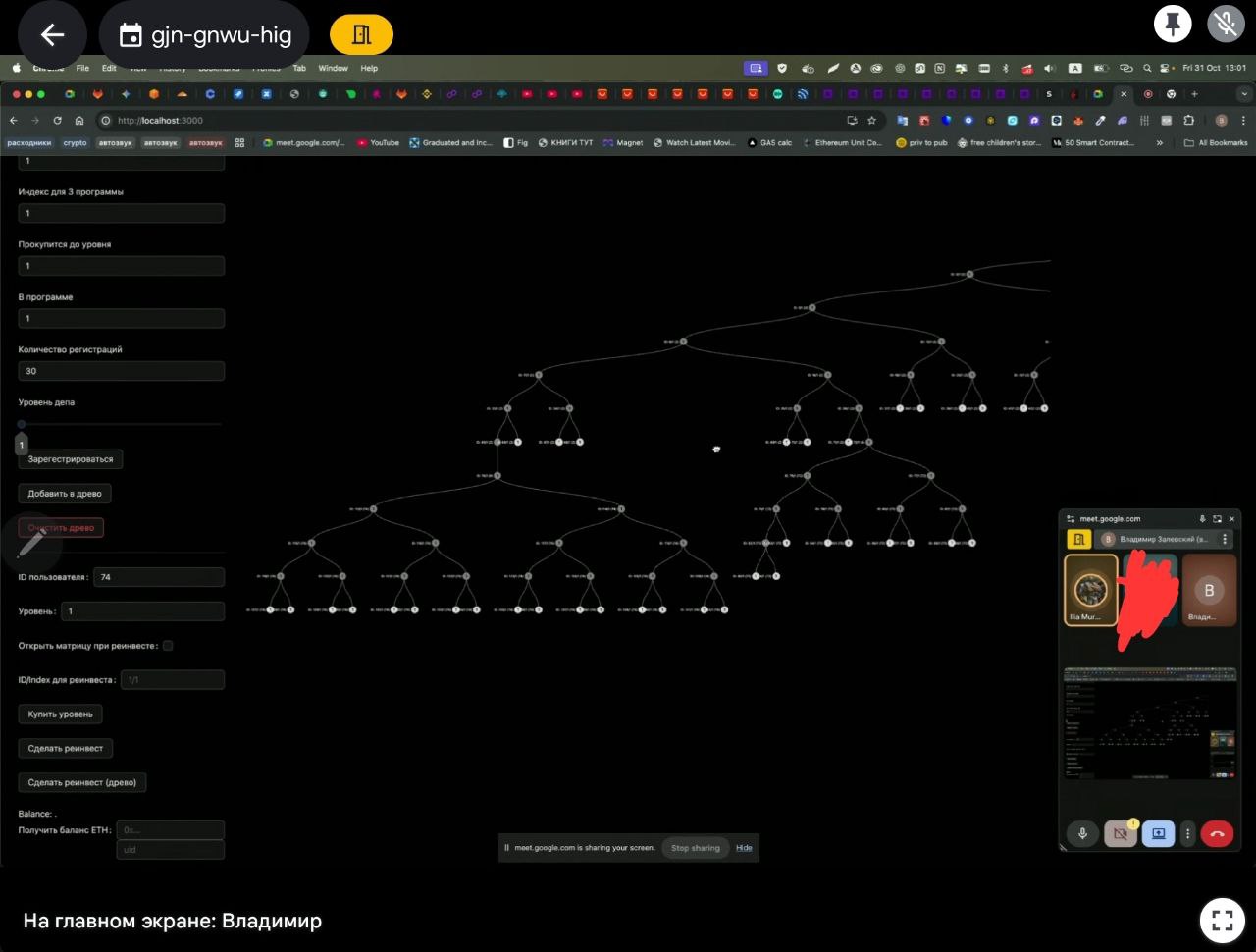The image size is (1256, 952).
Task: Enter fullscreen with the bottom-right corner icon
Action: [x=1222, y=920]
